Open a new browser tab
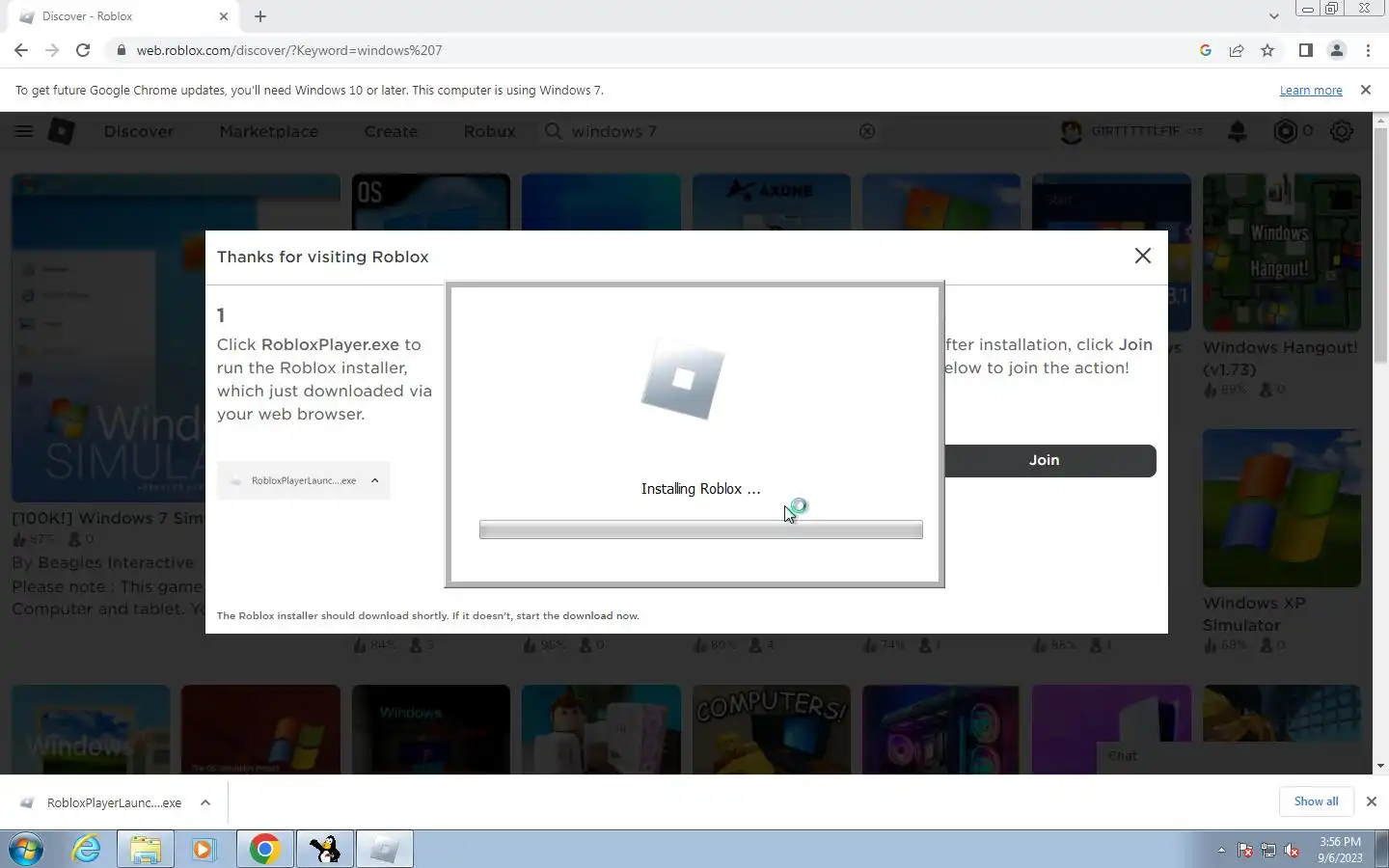Image resolution: width=1389 pixels, height=868 pixels. (260, 16)
